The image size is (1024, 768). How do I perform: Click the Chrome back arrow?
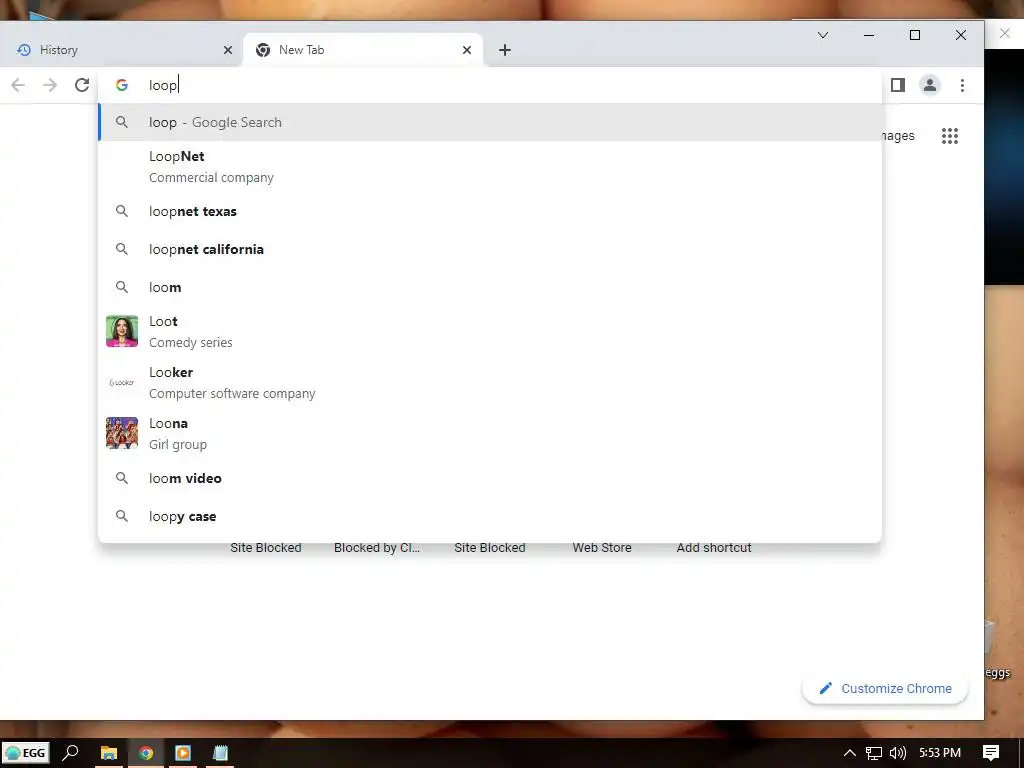coord(18,85)
